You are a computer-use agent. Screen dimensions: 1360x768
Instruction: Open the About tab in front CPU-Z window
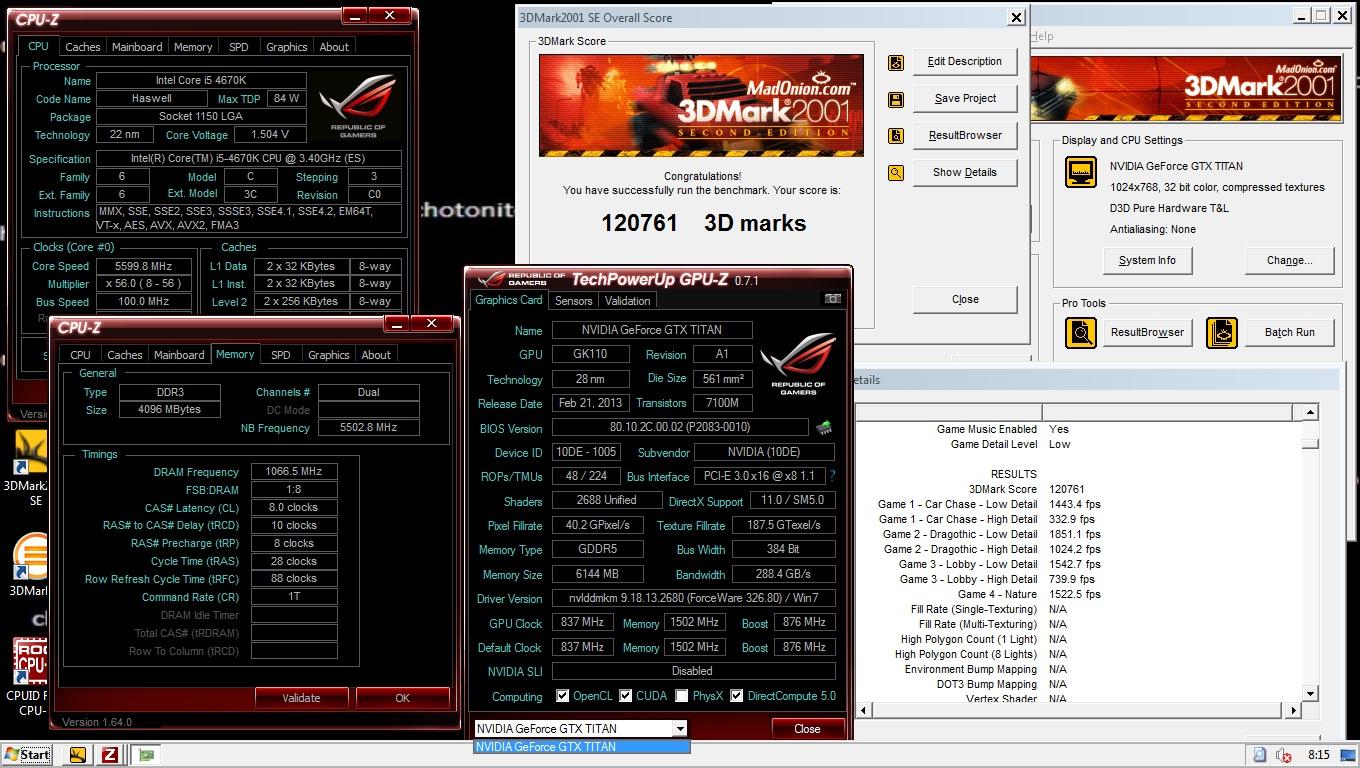376,355
